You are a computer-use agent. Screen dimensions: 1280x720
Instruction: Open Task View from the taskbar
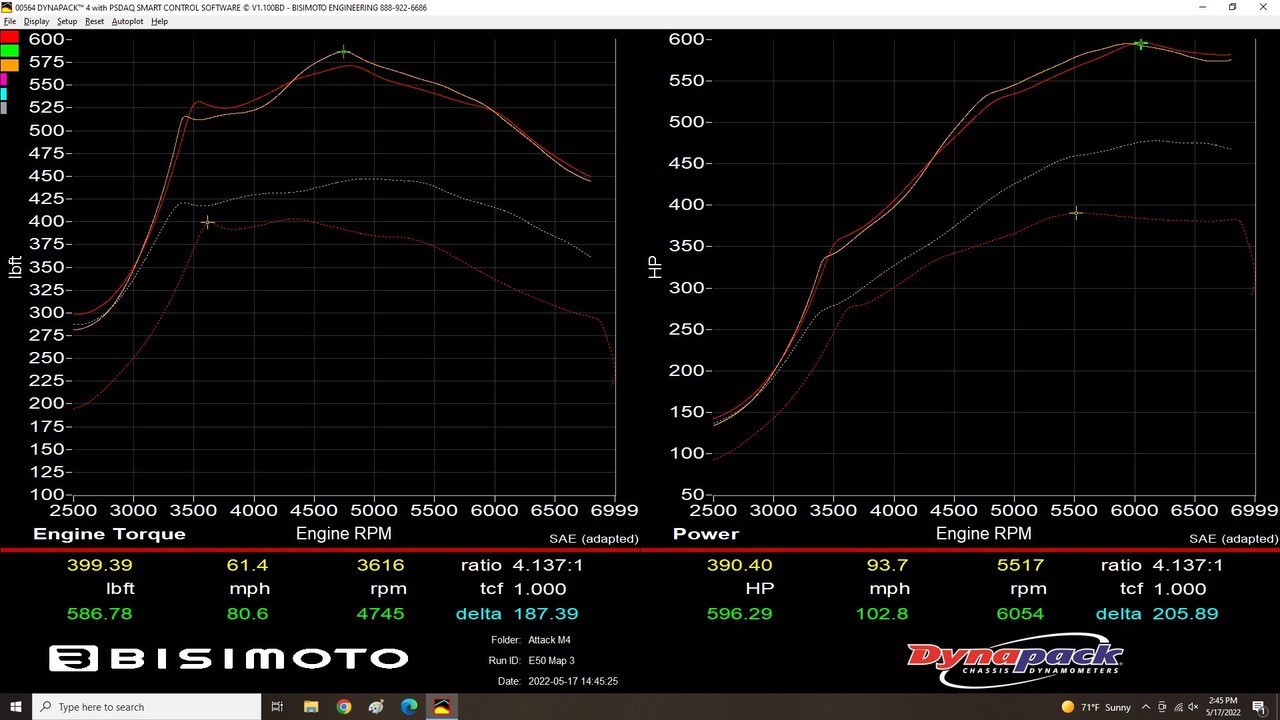[x=278, y=707]
